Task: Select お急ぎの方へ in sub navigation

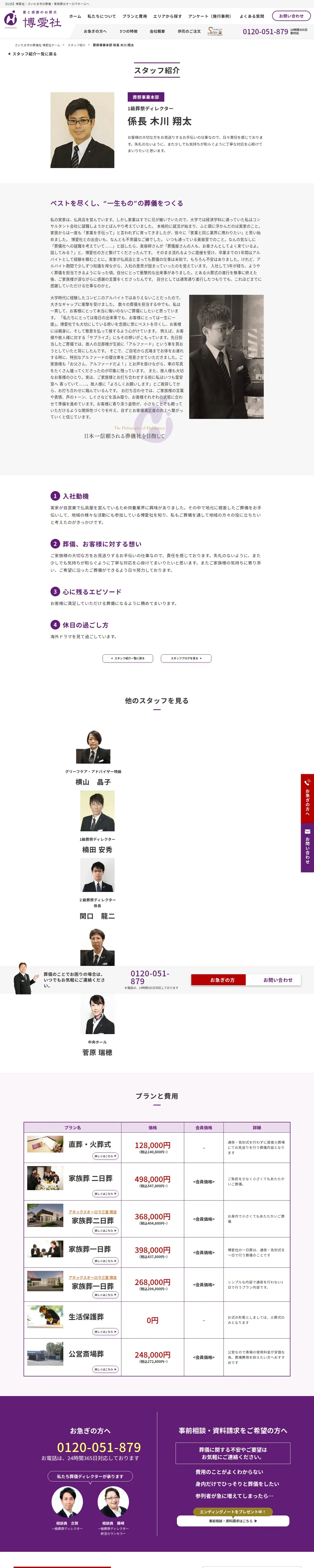Action: pos(95,31)
